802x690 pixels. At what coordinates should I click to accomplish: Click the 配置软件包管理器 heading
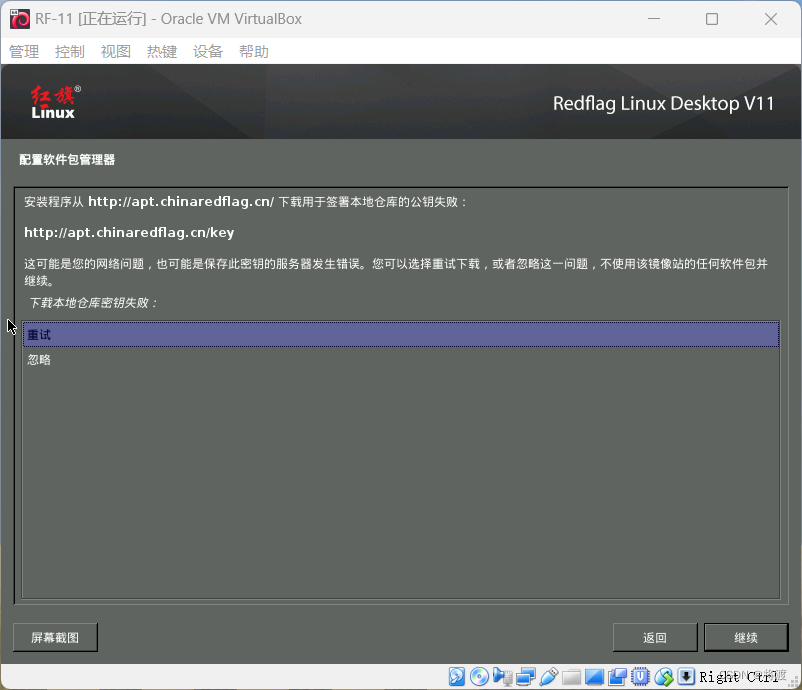67,160
